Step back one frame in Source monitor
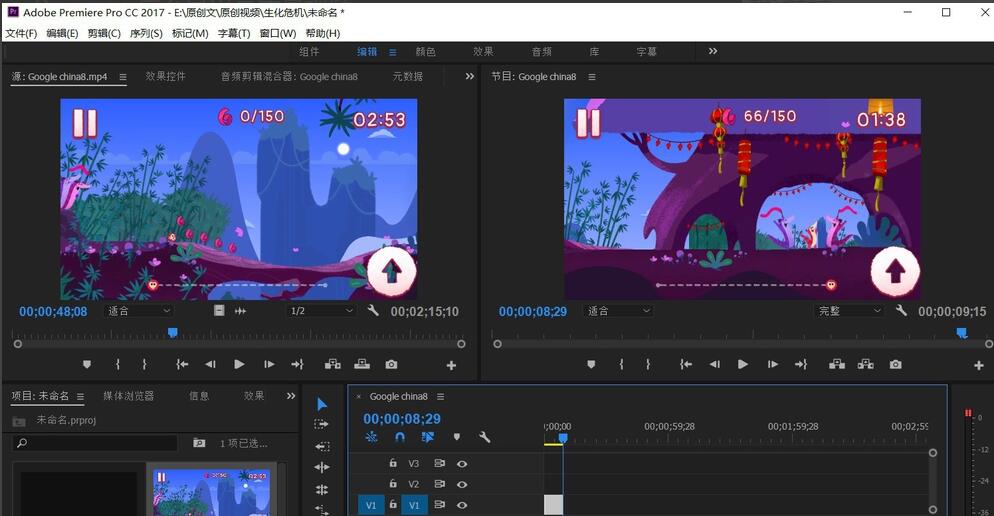 click(210, 364)
